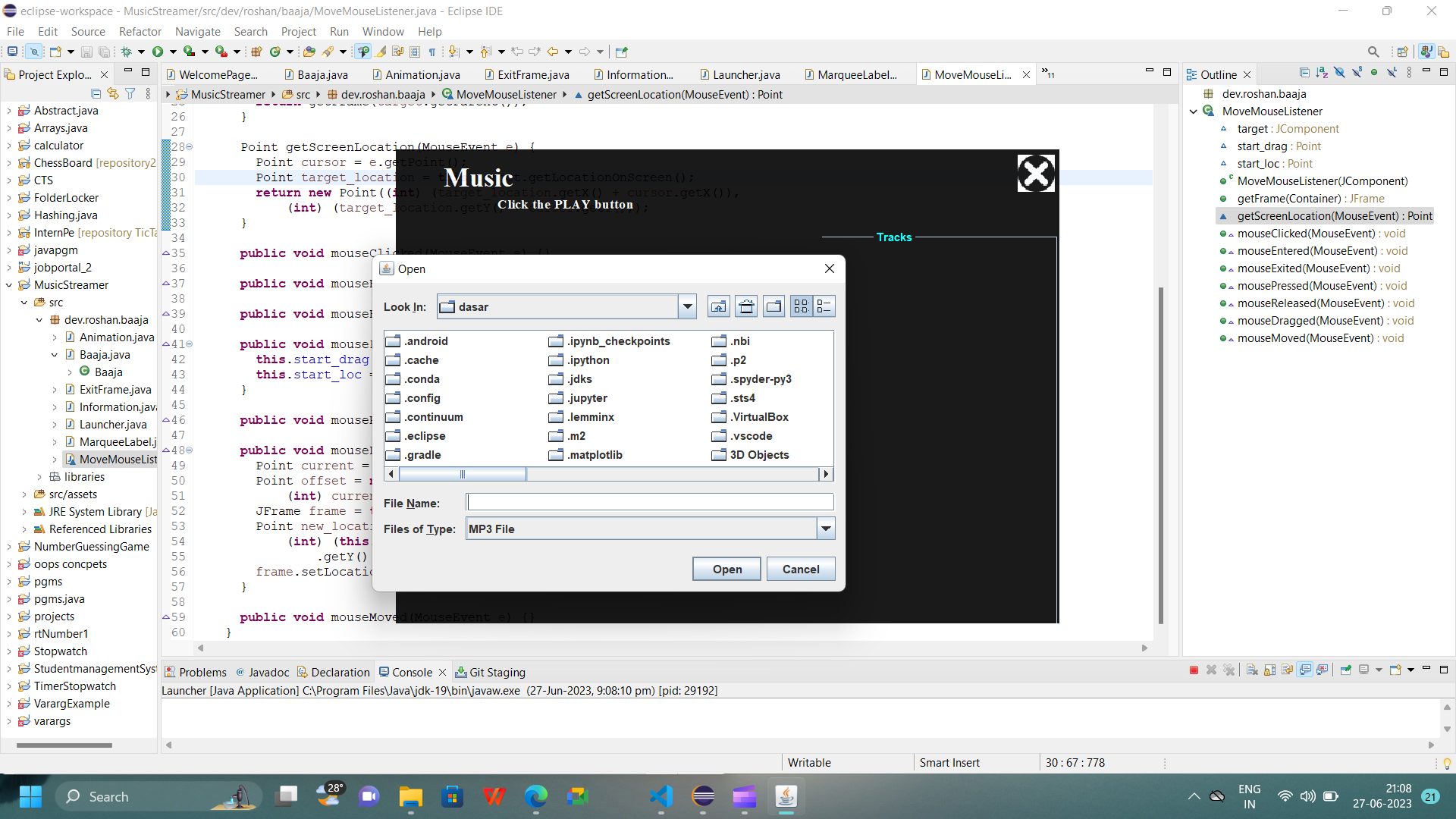Switch Open dialog to List view
Screen dimensions: 1456x819
click(x=802, y=306)
